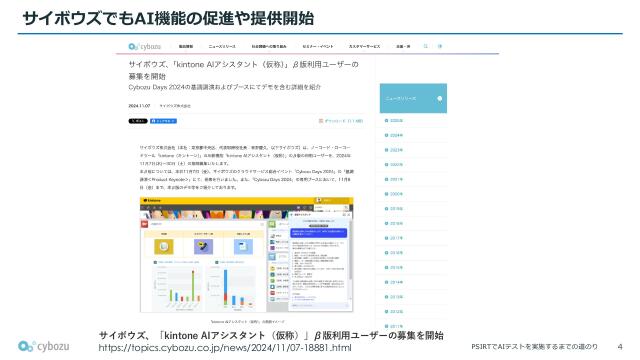640x360 pixels.
Task: Click the slide title サイボウズでもAI機能の促進や提供開始
Action: point(168,18)
